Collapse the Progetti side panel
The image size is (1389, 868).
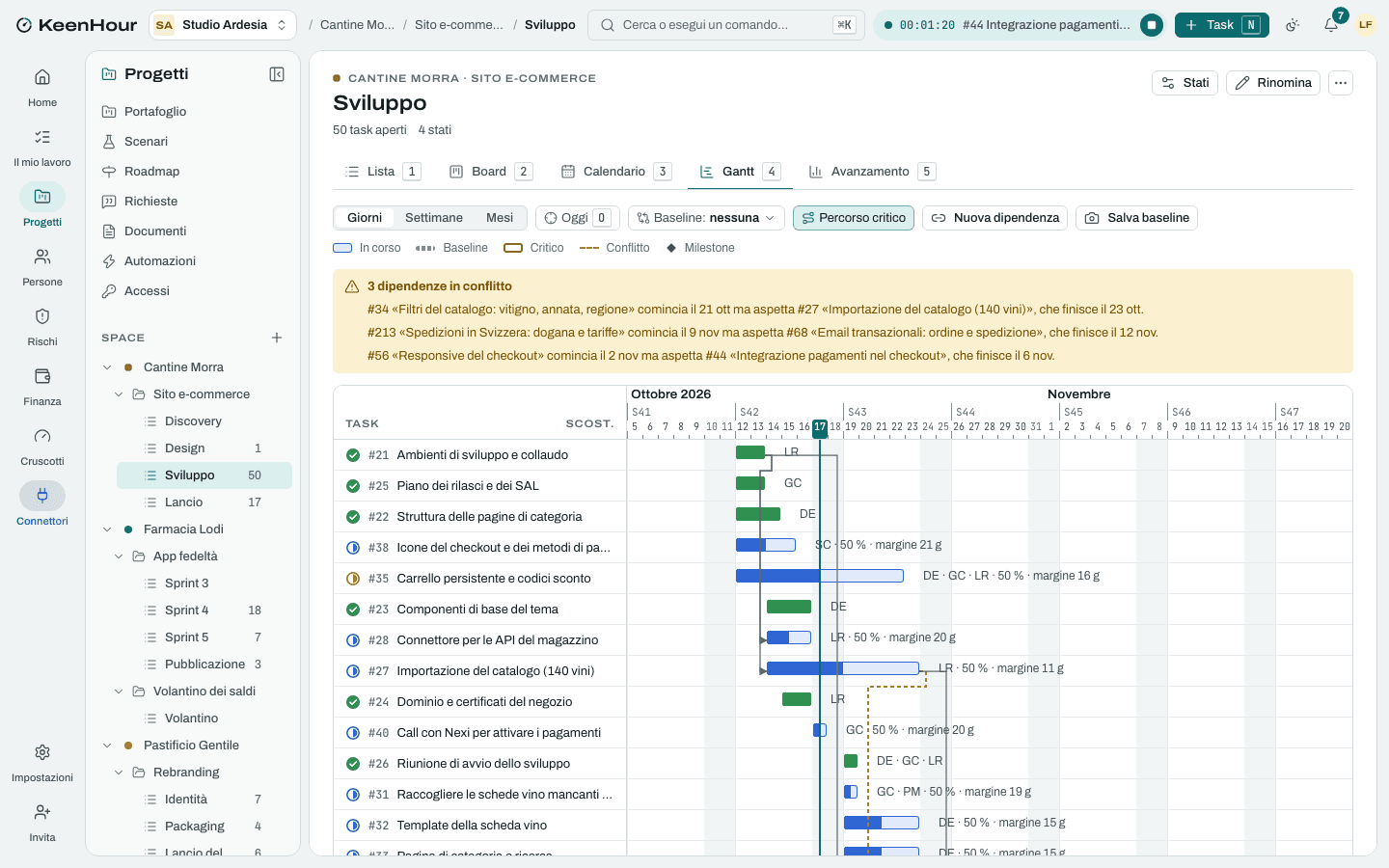pyautogui.click(x=277, y=74)
